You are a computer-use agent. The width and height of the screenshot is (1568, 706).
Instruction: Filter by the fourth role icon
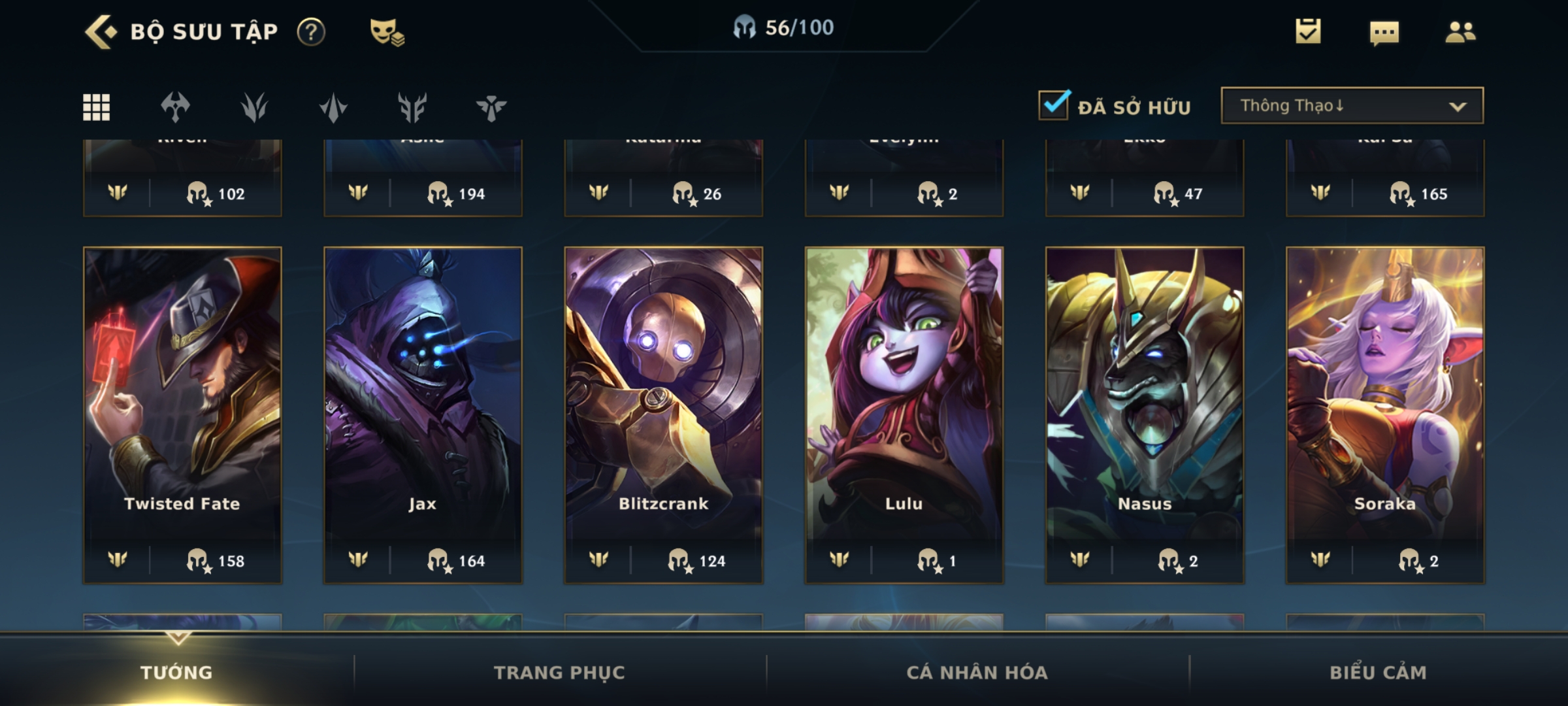(x=412, y=107)
